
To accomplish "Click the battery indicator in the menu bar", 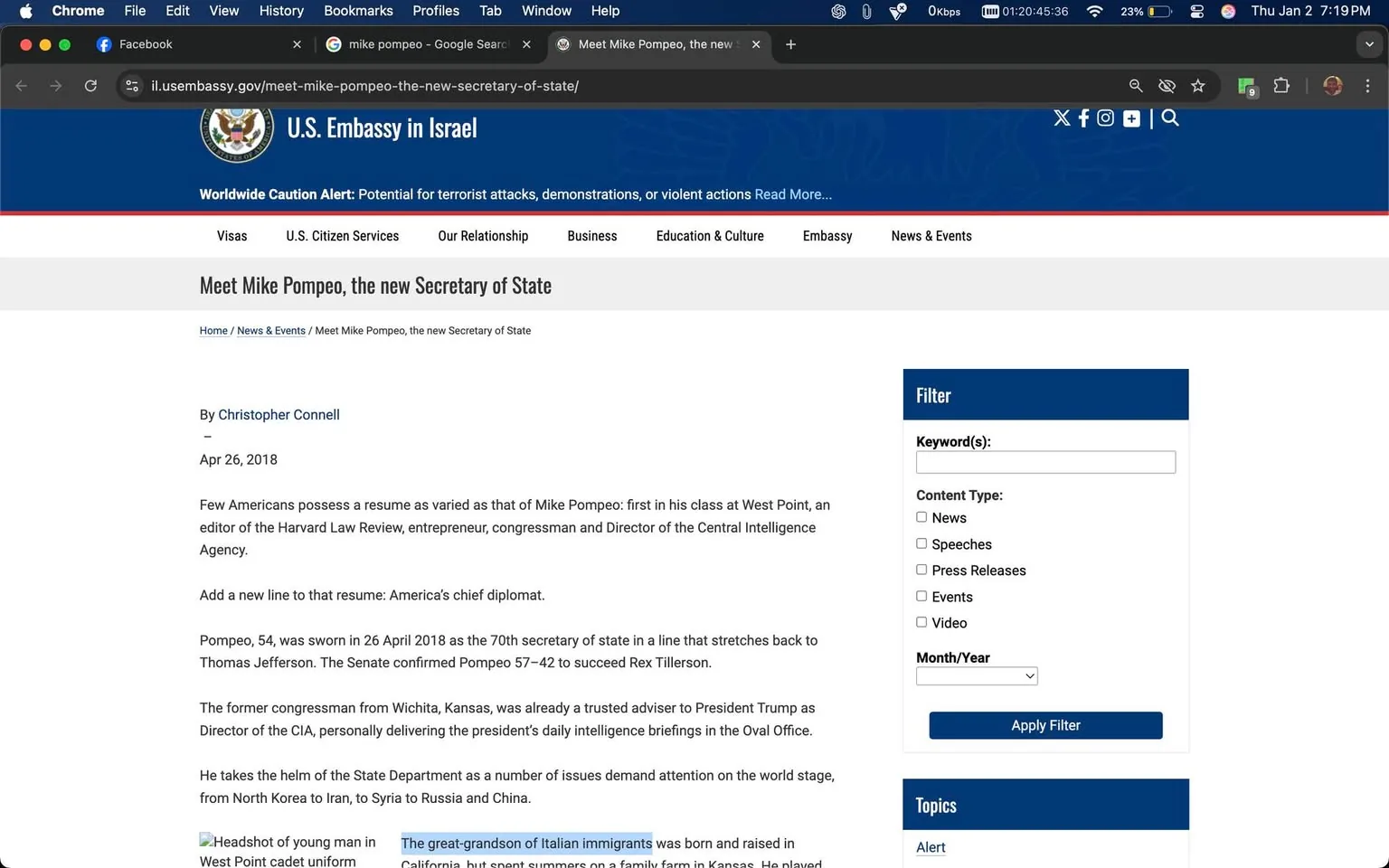I will tap(1145, 11).
